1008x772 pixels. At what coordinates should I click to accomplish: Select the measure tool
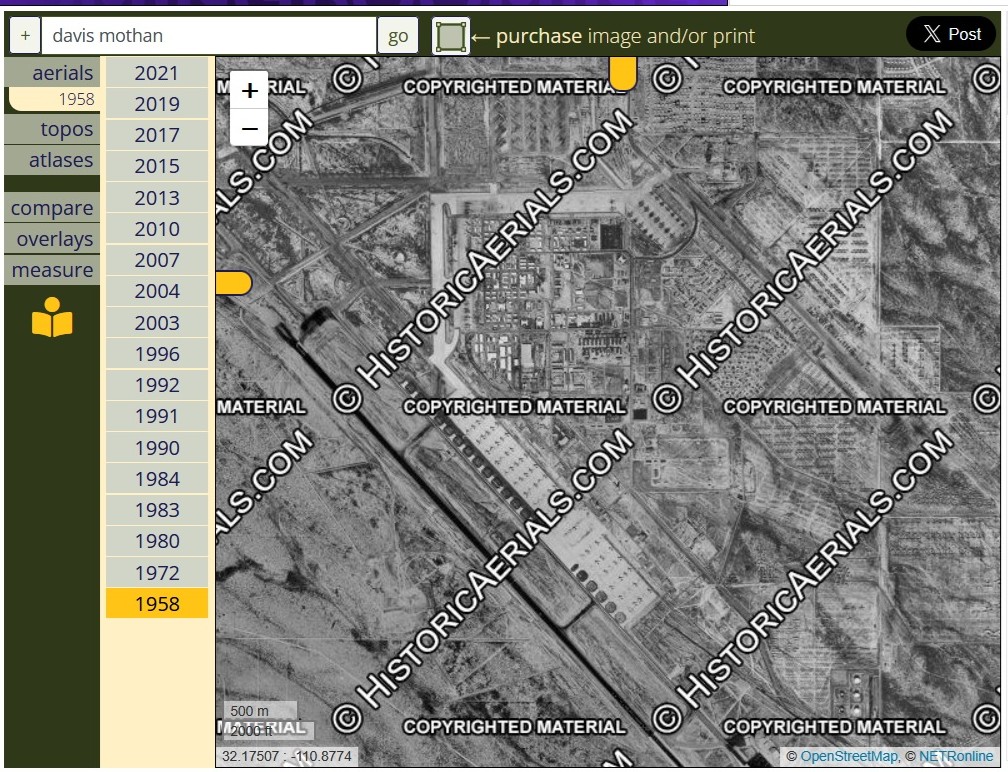pos(52,270)
